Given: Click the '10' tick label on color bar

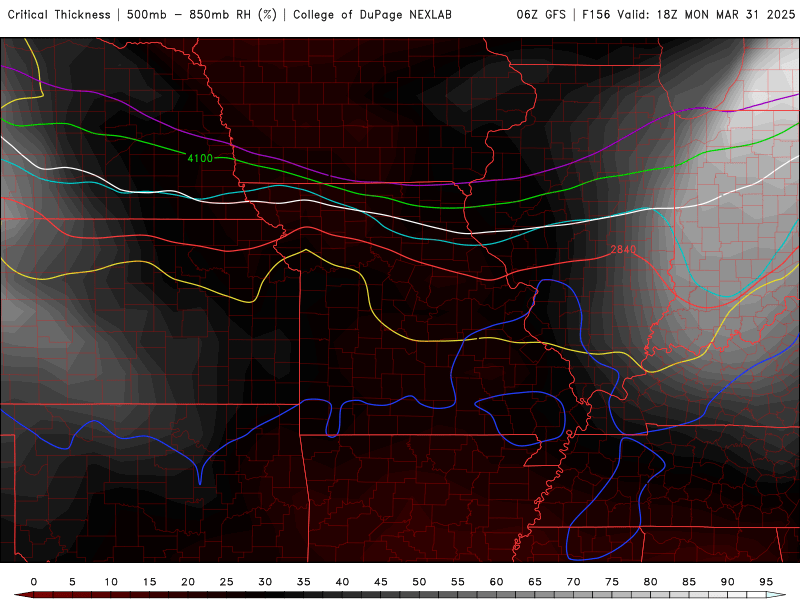Looking at the screenshot, I should (111, 582).
